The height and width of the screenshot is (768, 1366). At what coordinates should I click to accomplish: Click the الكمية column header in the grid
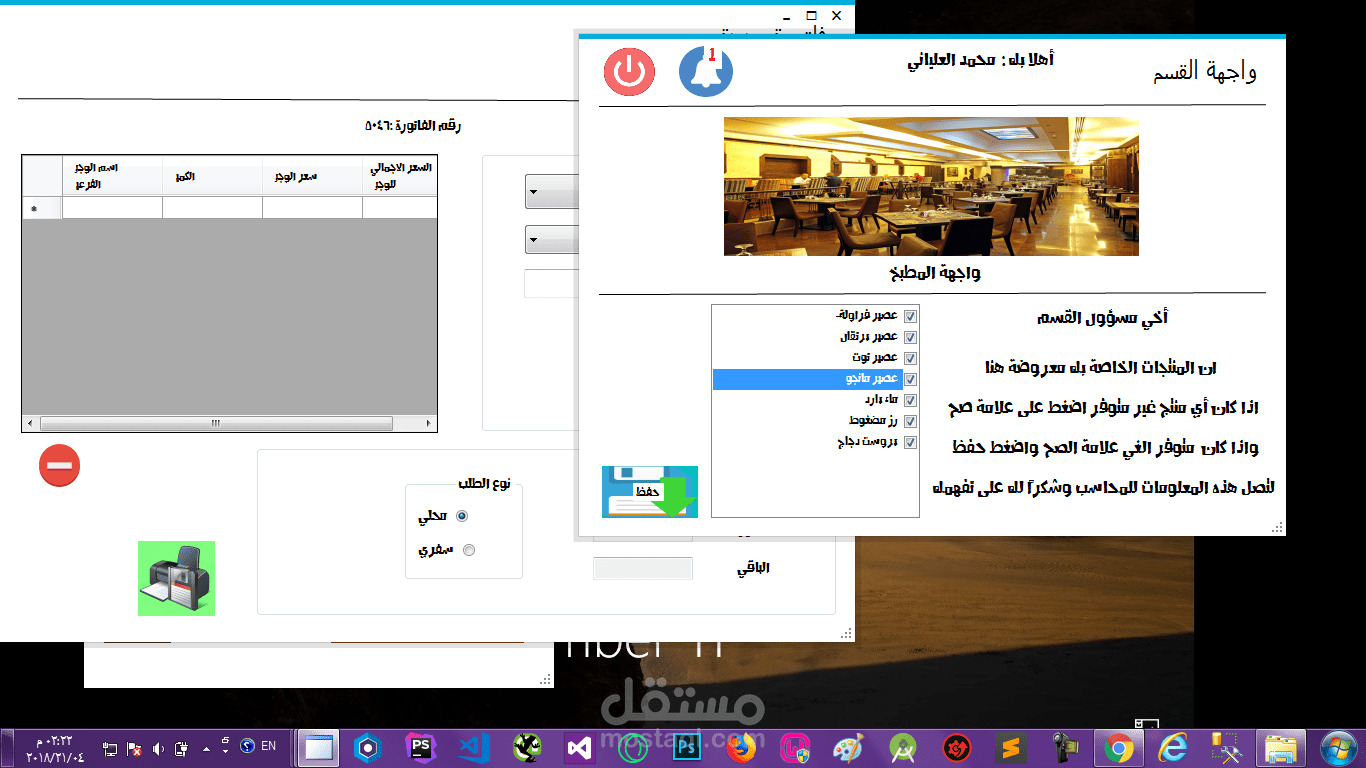[x=212, y=176]
